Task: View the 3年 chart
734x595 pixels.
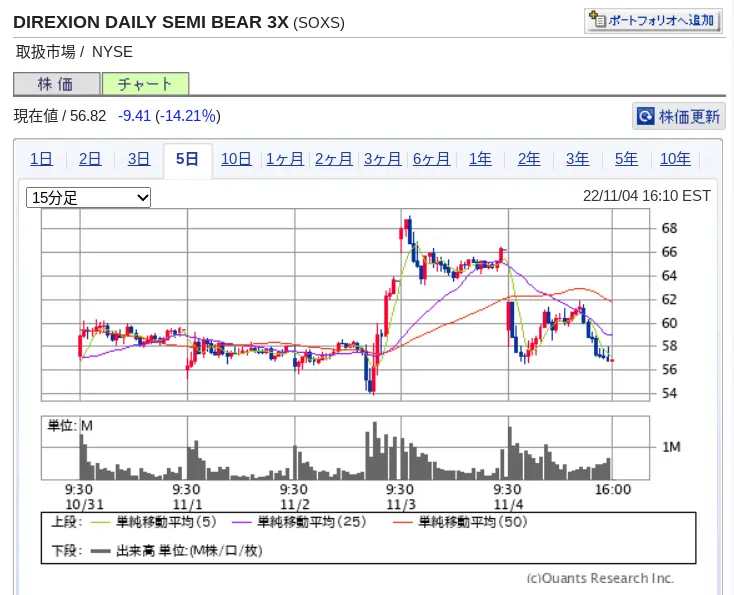Action: 578,159
